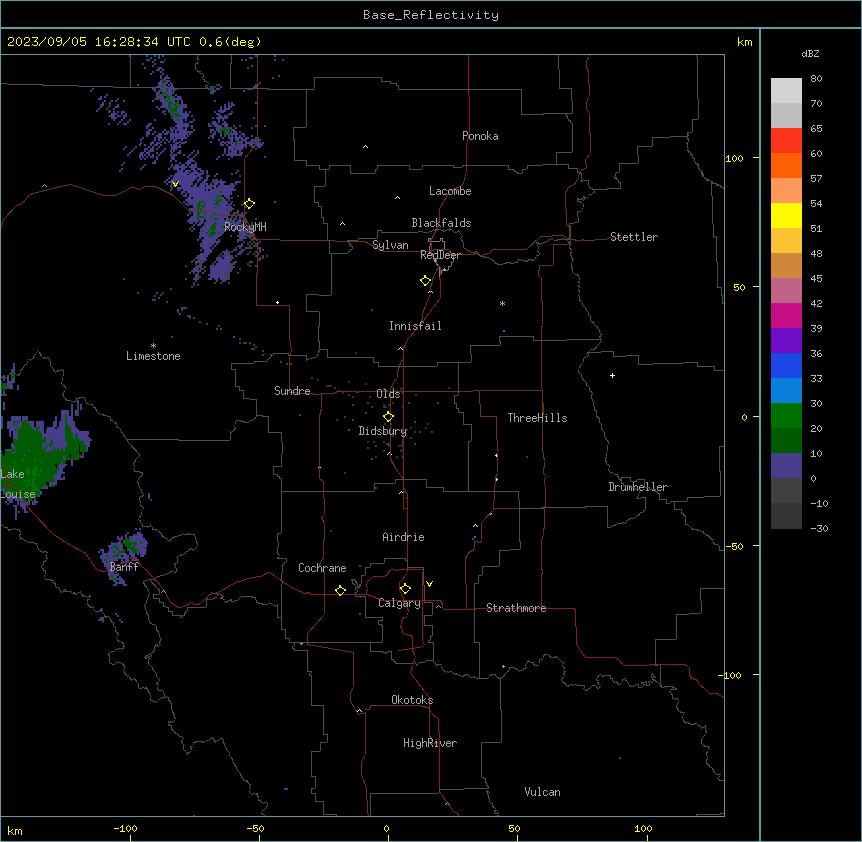Choose the light gray 70-80 dBZ legend swatch

[x=786, y=91]
